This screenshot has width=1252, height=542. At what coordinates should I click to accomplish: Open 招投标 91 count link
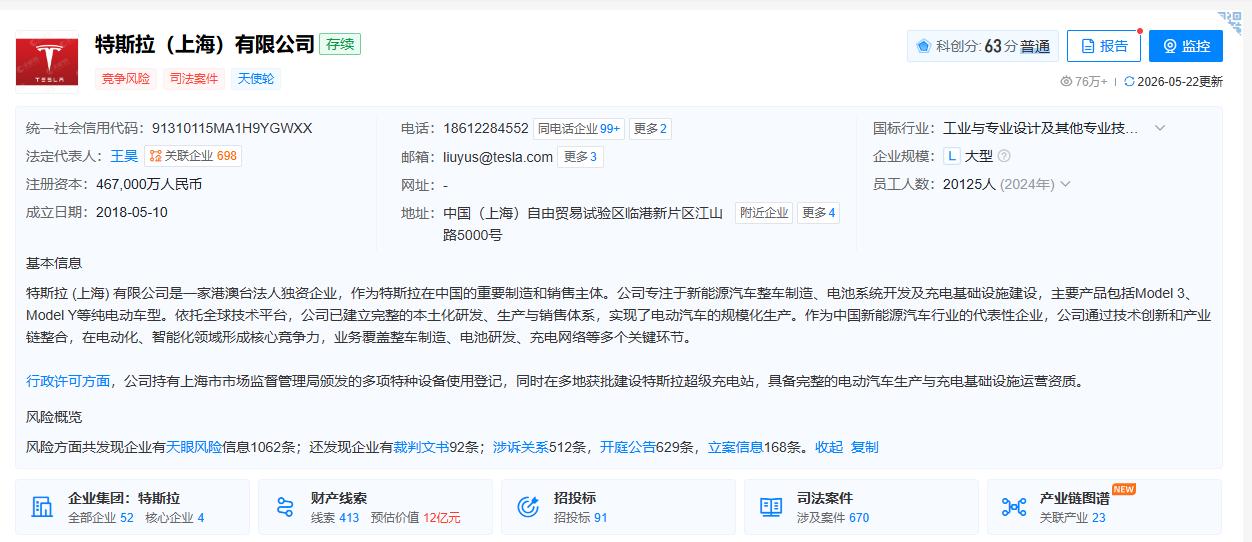coord(580,518)
